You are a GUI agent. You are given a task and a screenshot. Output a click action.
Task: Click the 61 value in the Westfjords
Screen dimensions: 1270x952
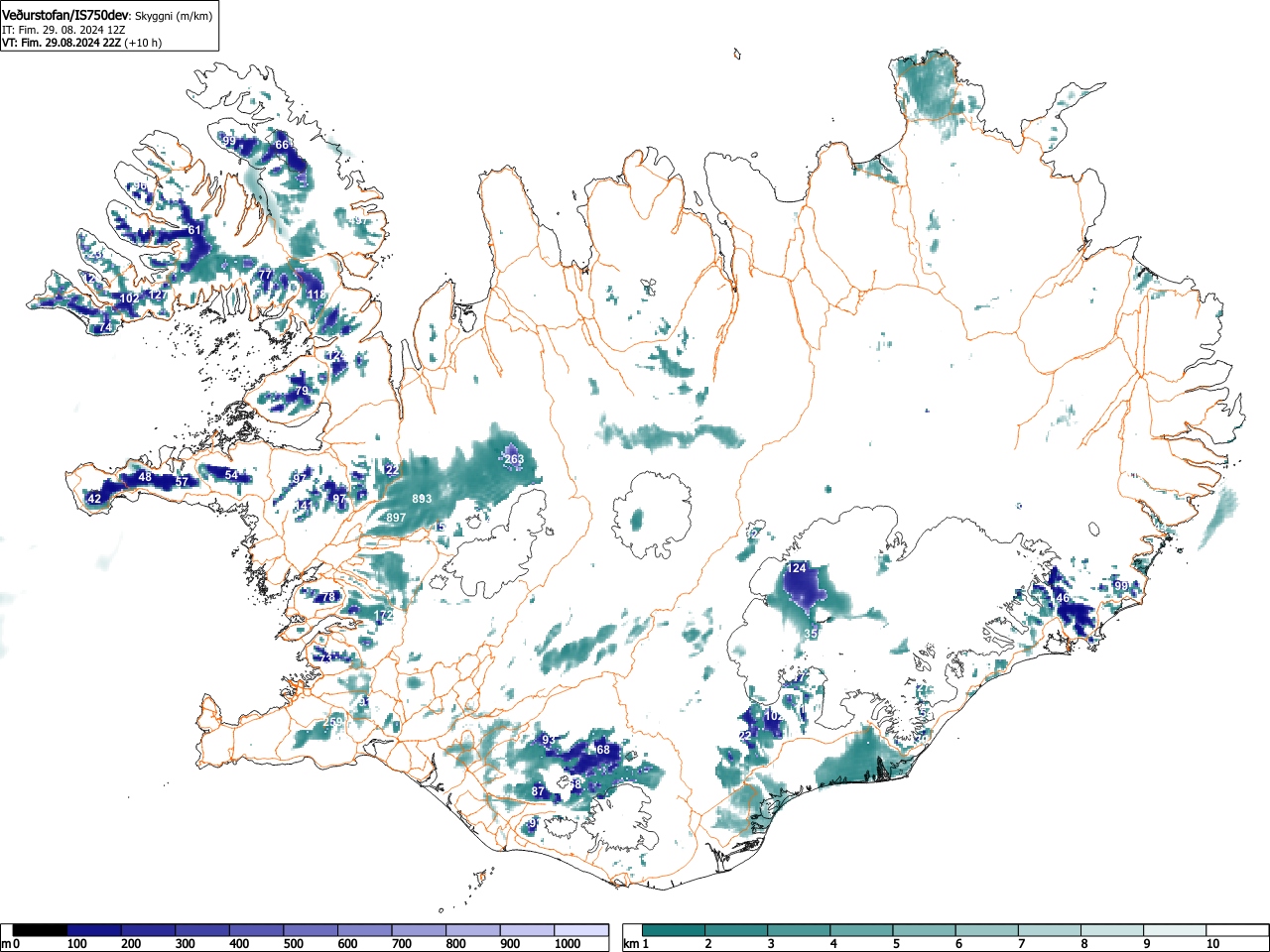[194, 230]
